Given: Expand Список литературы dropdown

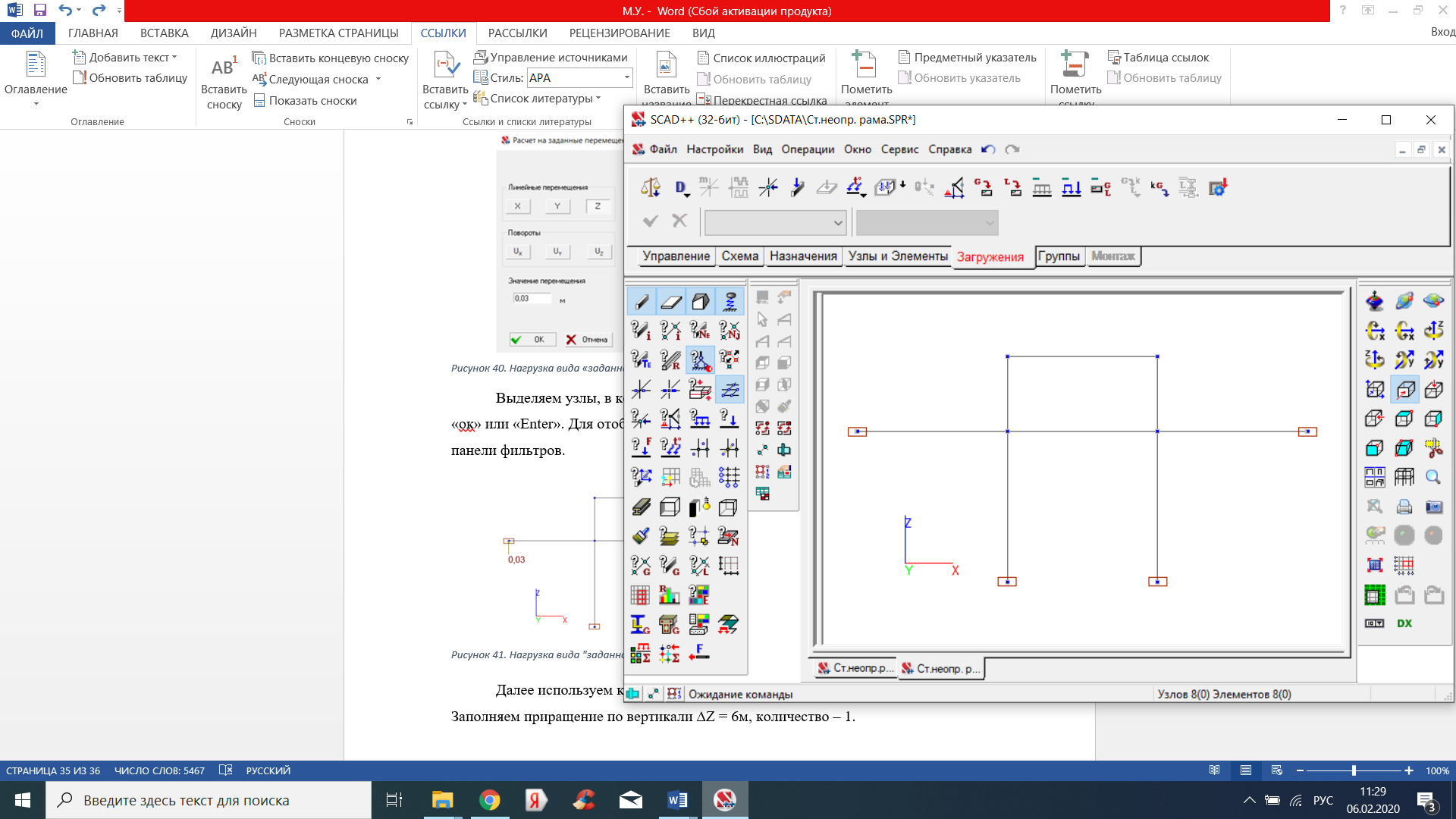Looking at the screenshot, I should pyautogui.click(x=598, y=99).
